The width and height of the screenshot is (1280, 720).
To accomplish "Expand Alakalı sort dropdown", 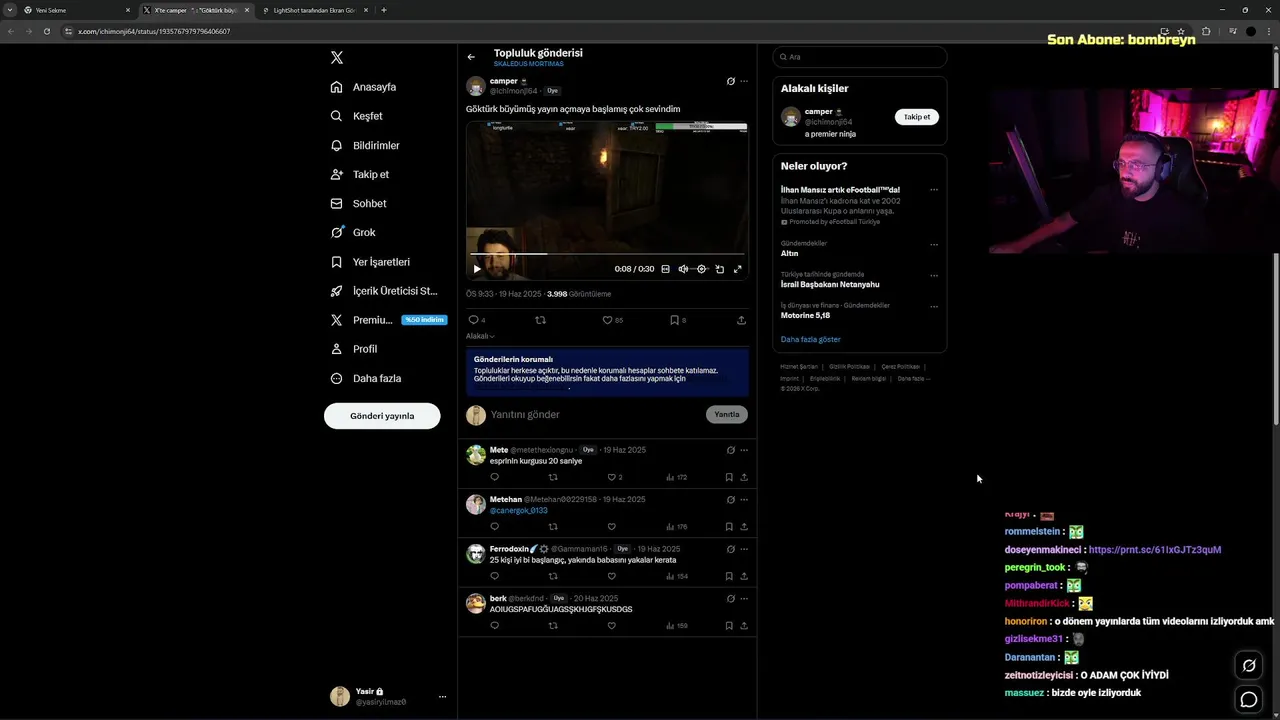I will point(480,336).
